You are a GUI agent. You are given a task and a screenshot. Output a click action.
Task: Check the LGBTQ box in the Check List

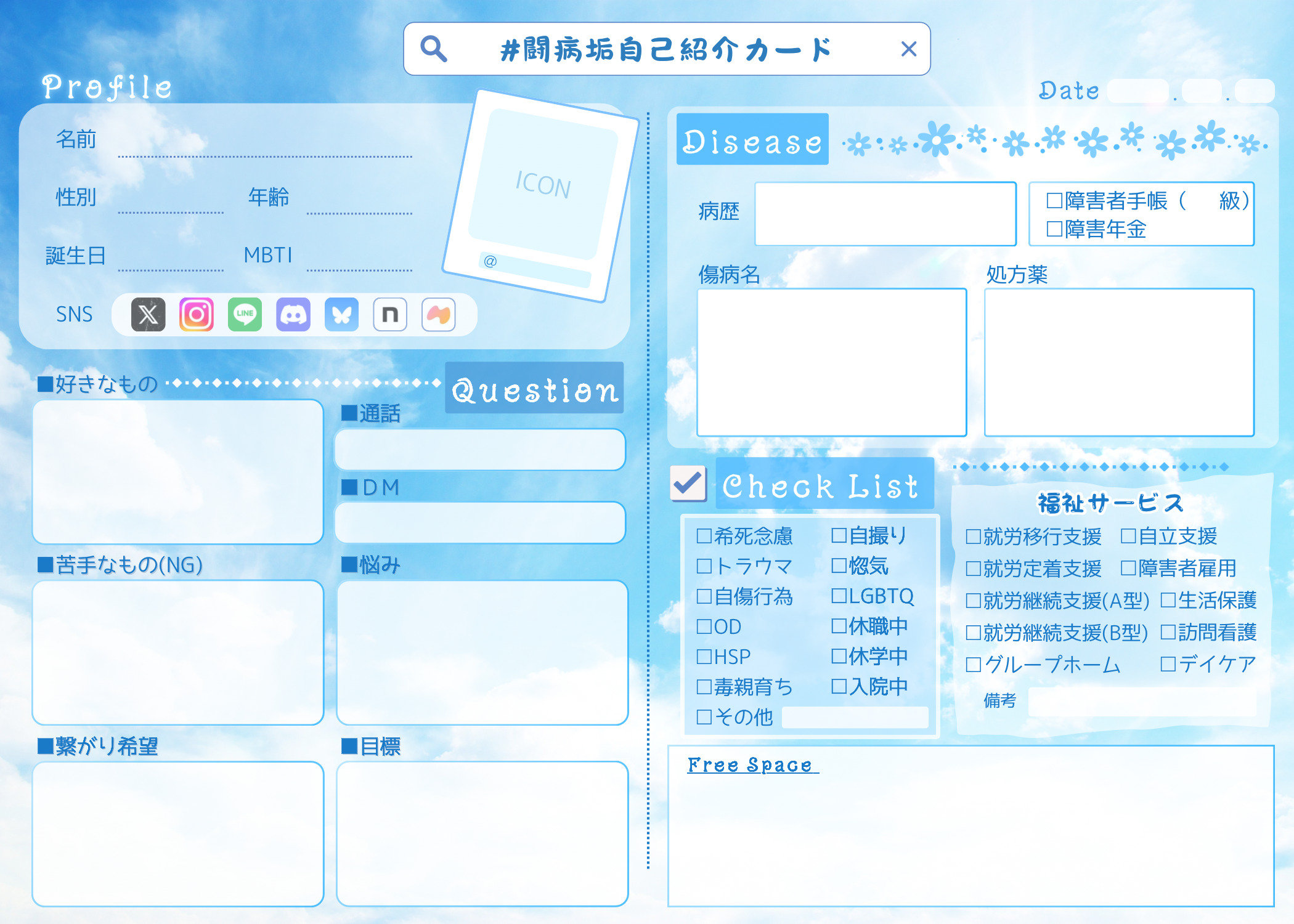click(839, 596)
